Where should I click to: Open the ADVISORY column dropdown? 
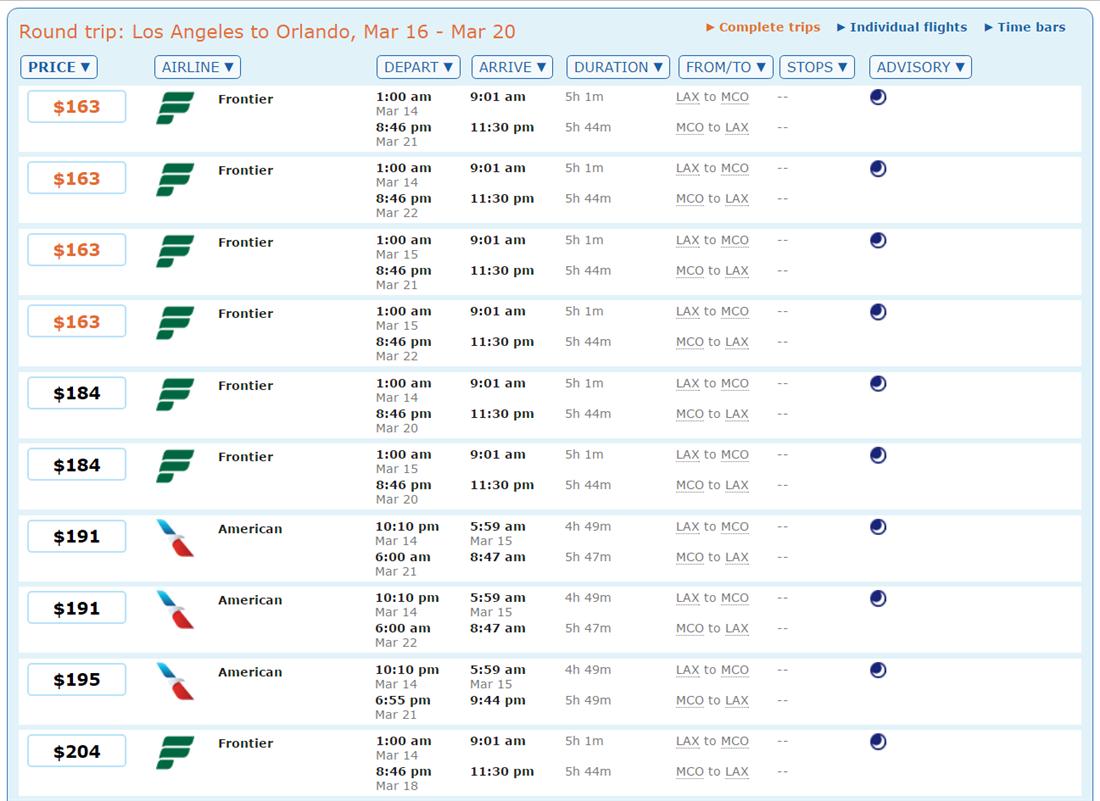[920, 67]
